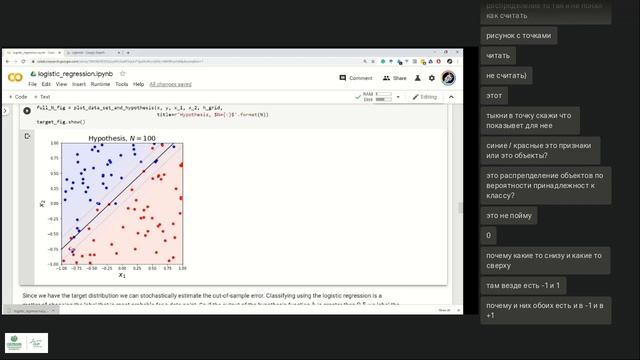The height and width of the screenshot is (360, 640).
Task: Add a new Code cell
Action: [x=18, y=97]
